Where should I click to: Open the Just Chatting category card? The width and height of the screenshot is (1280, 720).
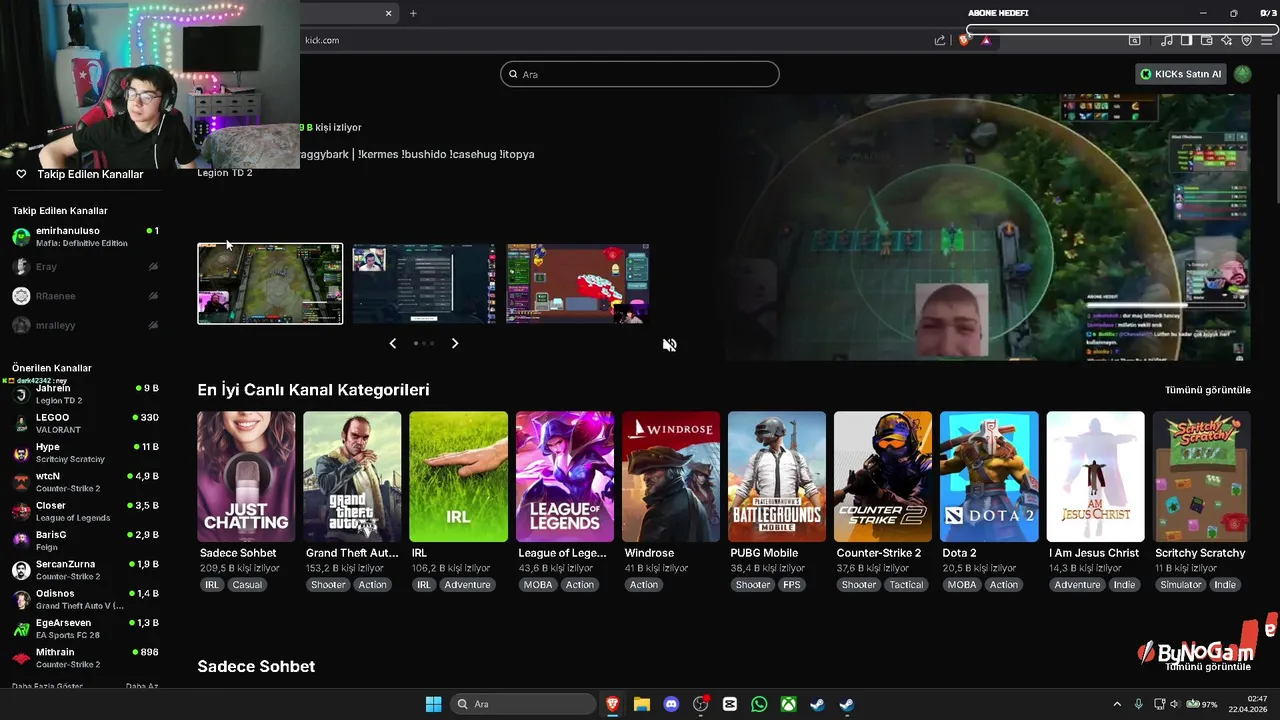(246, 477)
